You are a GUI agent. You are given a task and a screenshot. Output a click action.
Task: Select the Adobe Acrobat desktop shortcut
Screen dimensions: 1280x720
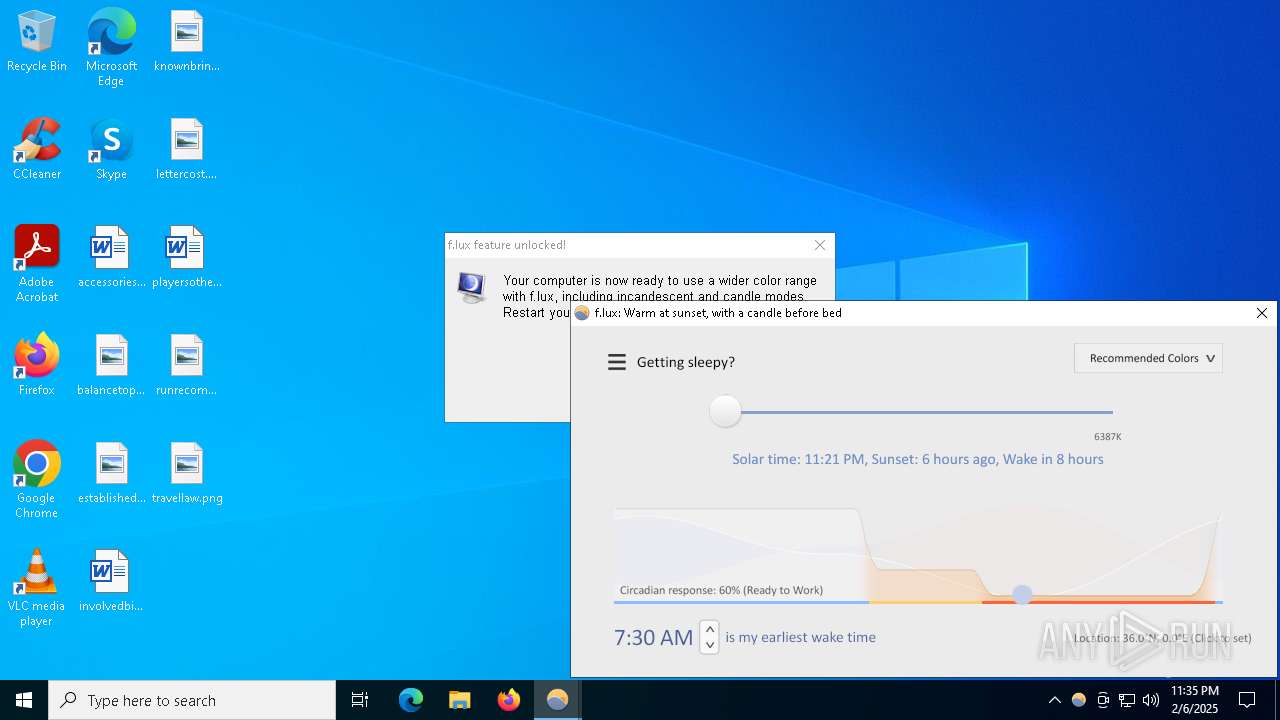pos(37,264)
